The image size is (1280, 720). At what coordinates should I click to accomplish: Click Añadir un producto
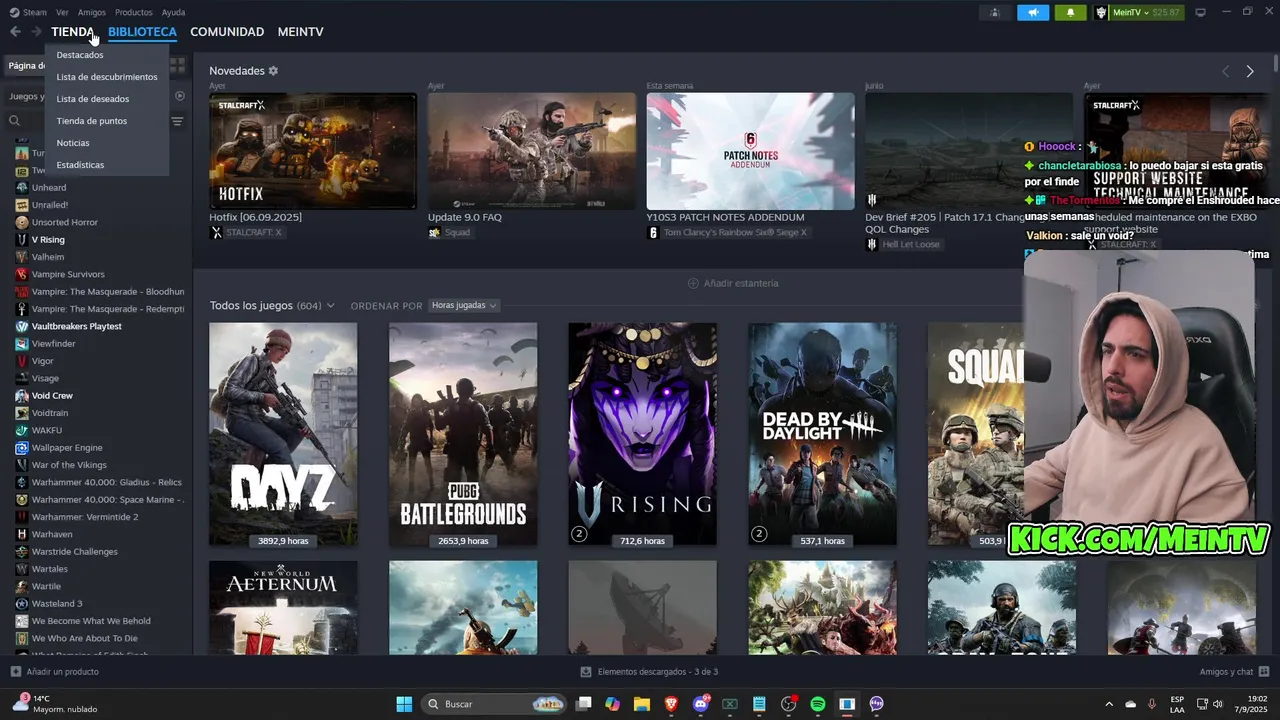55,671
